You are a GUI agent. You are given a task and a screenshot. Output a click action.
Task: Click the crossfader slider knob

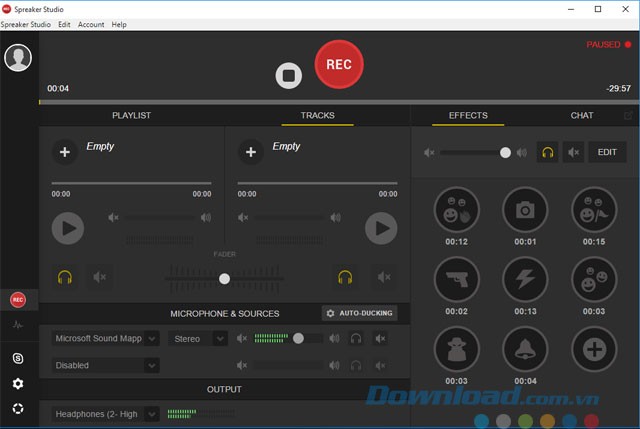(x=224, y=279)
